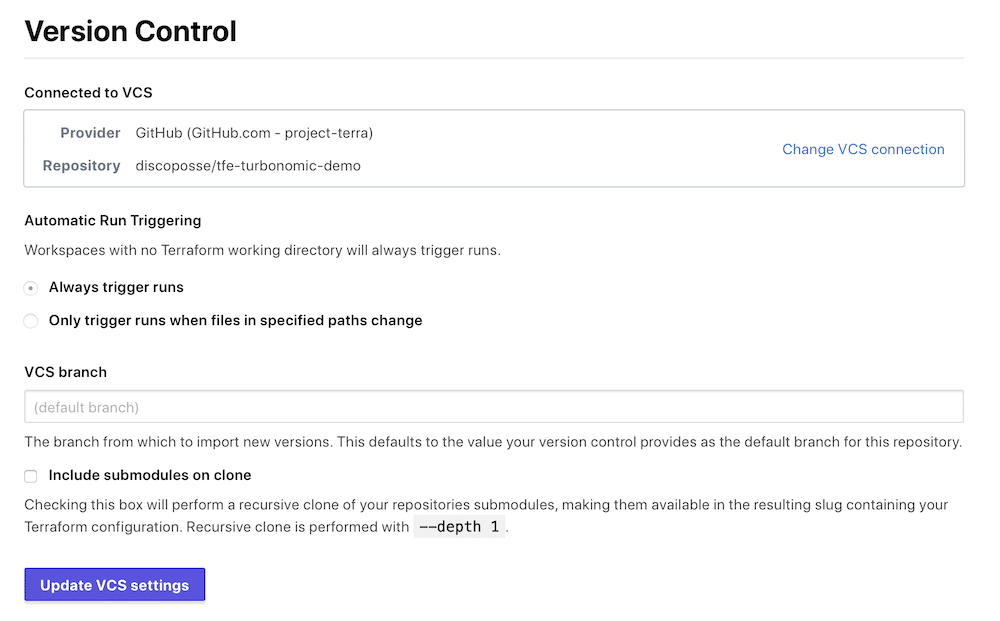This screenshot has width=1000, height=621.
Task: Click the GitHub project-terra provider value
Action: 254,133
